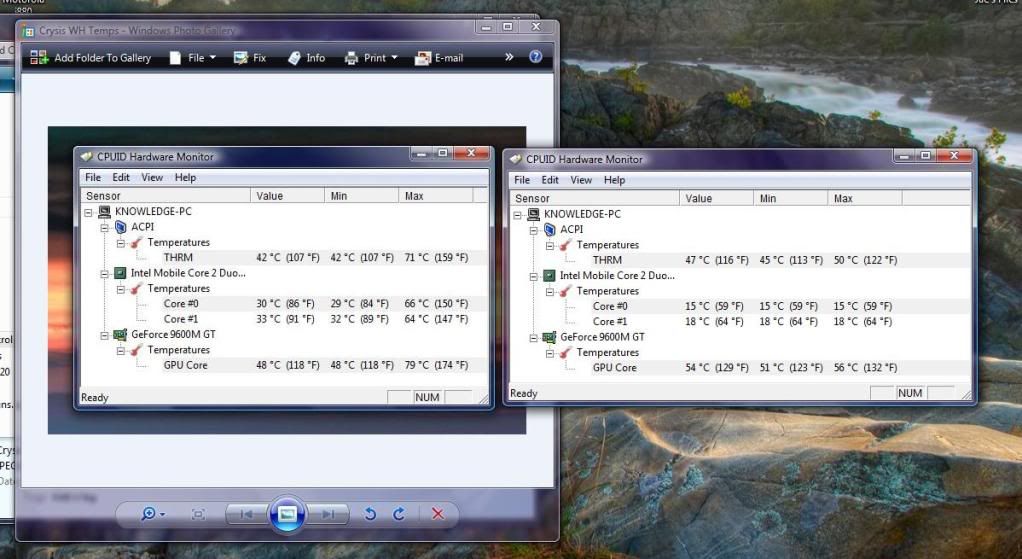The width and height of the screenshot is (1022, 559).
Task: Open File menu in right Hardware Monitor window
Action: [522, 180]
